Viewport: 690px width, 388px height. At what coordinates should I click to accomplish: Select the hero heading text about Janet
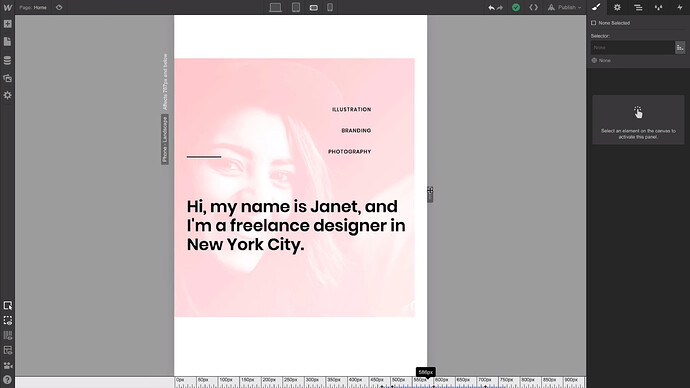[x=296, y=226]
